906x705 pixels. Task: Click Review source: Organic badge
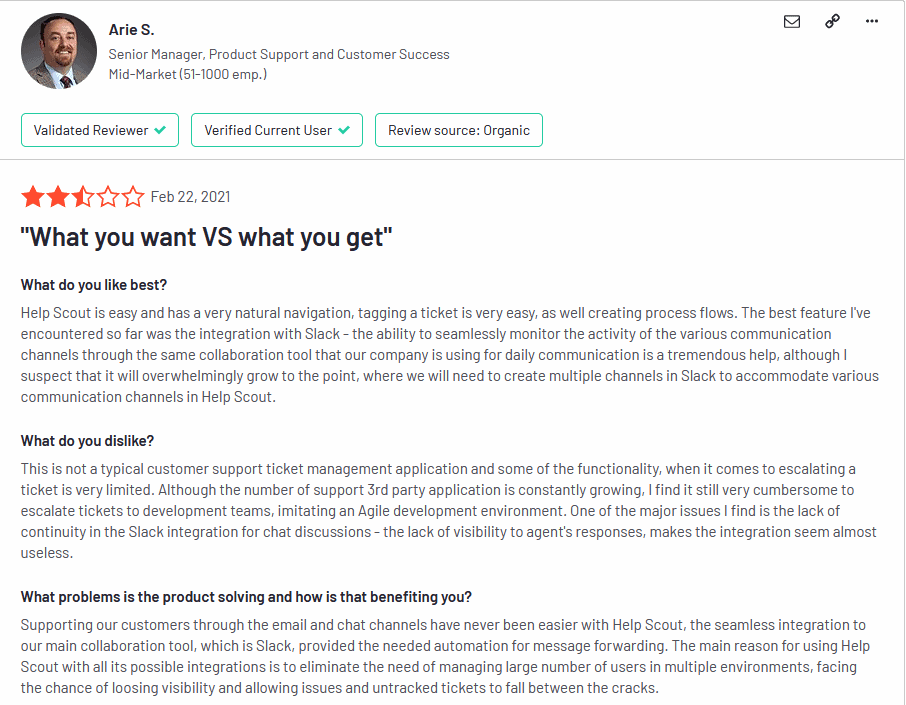pos(459,130)
